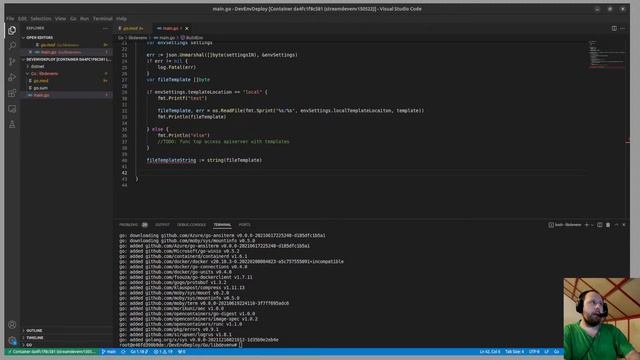Close the main.go editor tab
Screen dimensions: 640x360
[187, 28]
